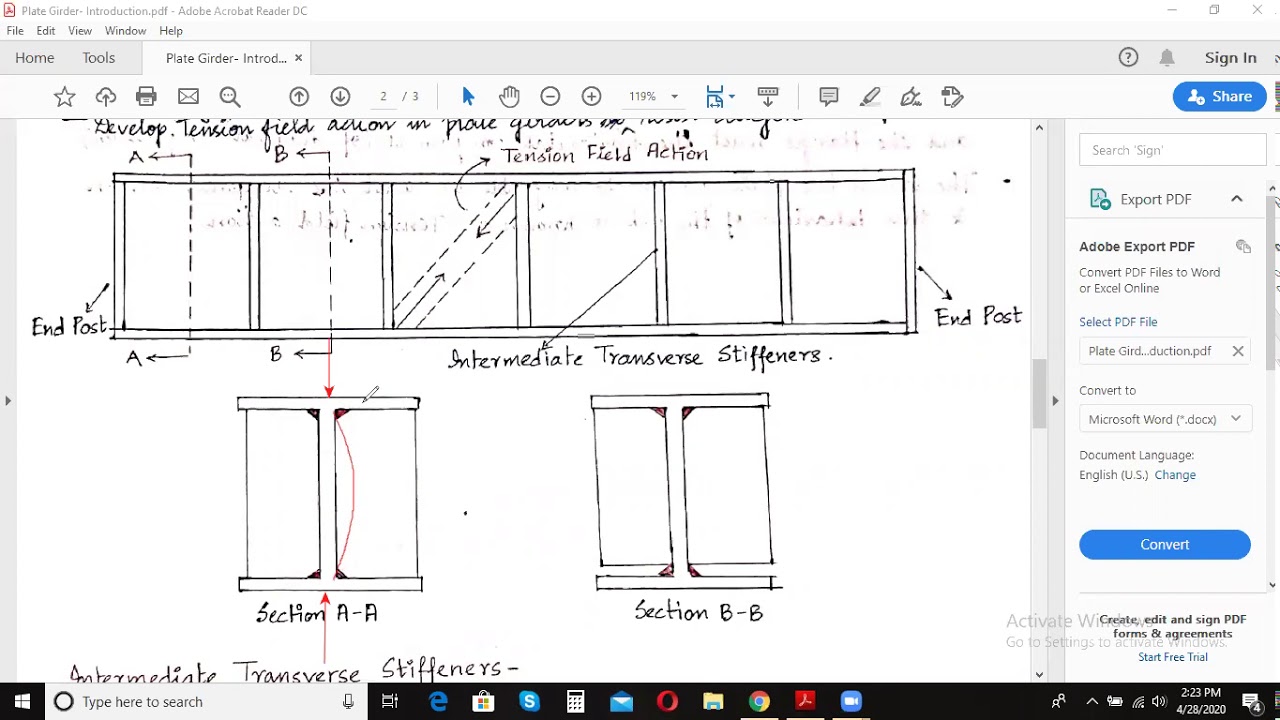
Task: Open the Windows Start menu
Action: coord(22,702)
